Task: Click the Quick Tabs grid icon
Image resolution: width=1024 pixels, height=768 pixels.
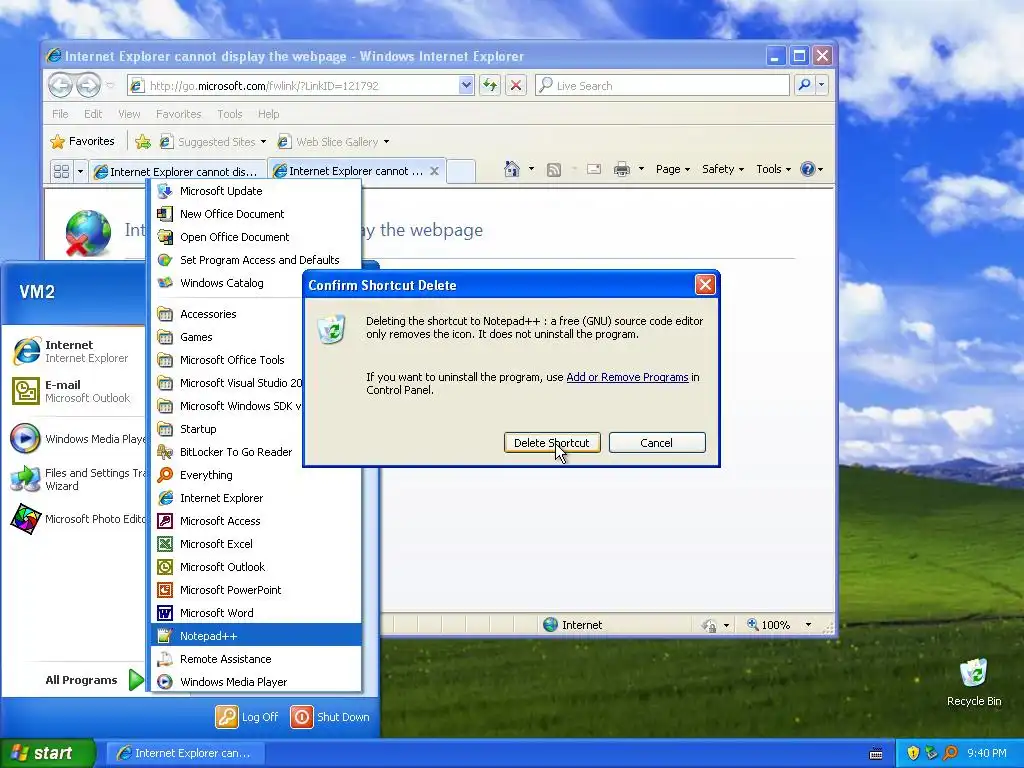Action: (61, 171)
